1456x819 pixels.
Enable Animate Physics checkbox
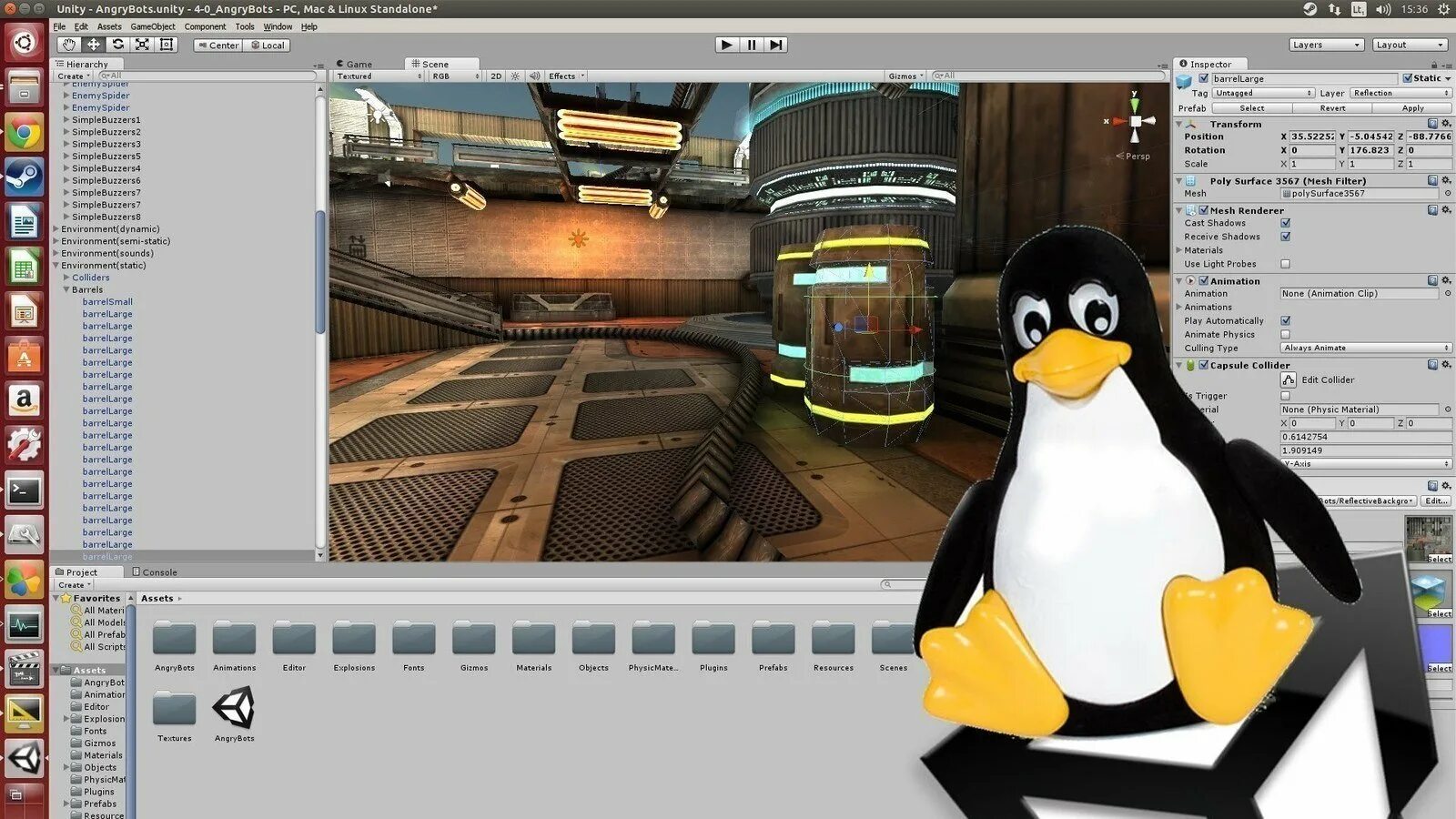(x=1285, y=335)
